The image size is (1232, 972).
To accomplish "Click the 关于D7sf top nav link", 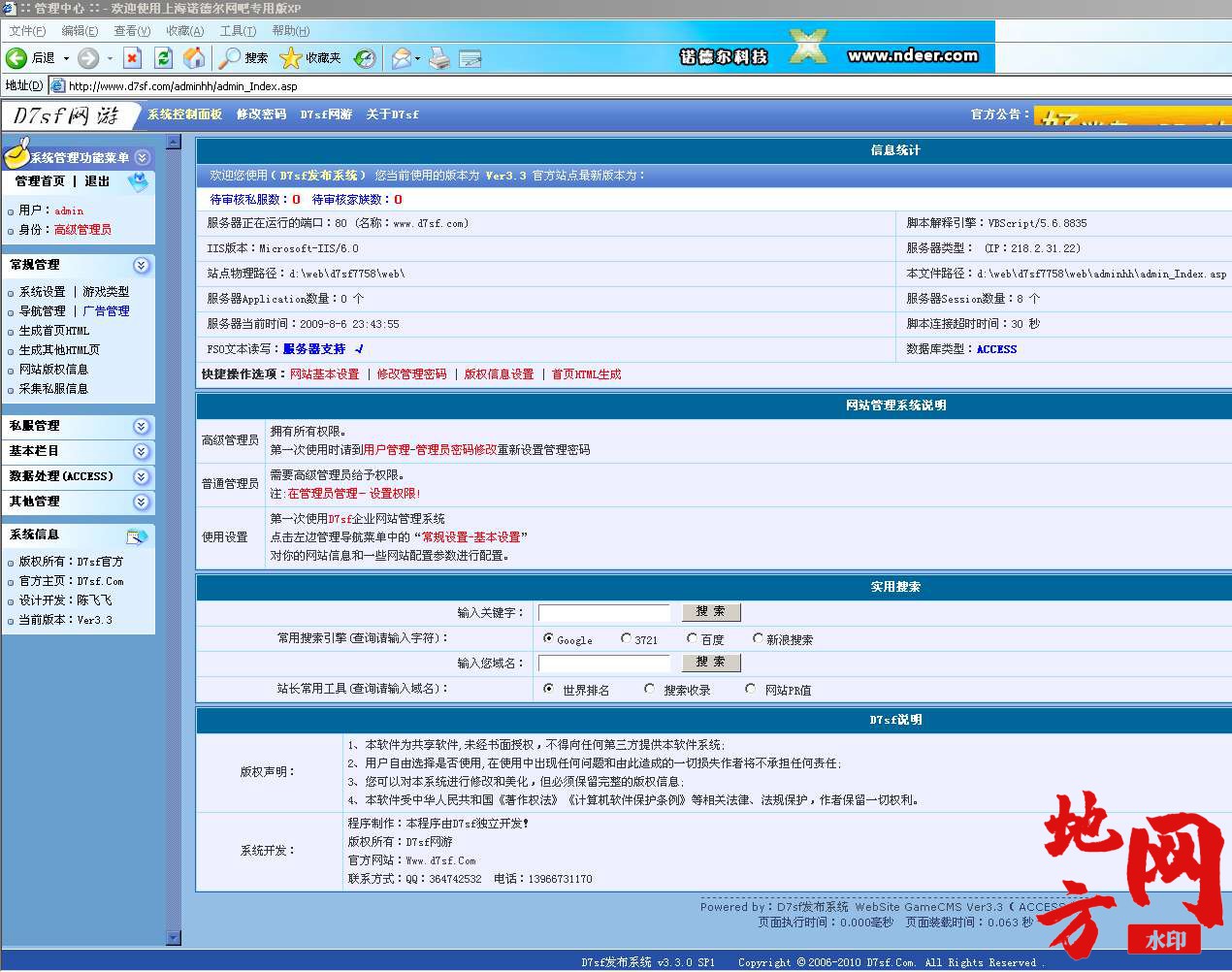I will click(x=392, y=114).
